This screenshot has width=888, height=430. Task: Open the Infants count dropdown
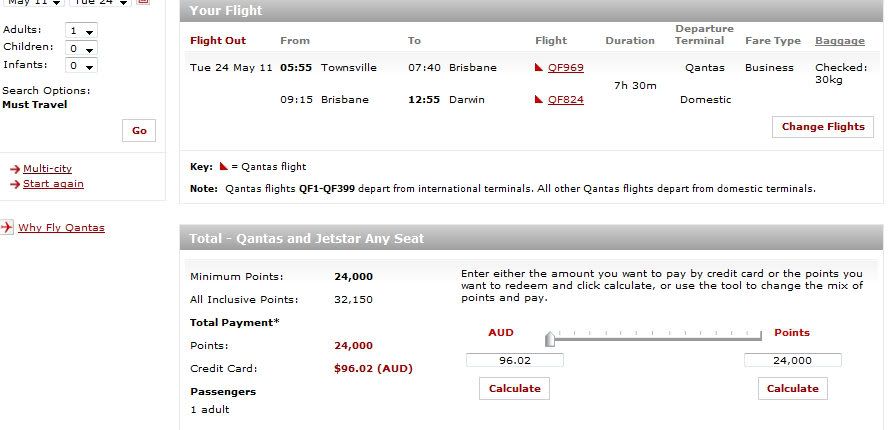click(80, 66)
